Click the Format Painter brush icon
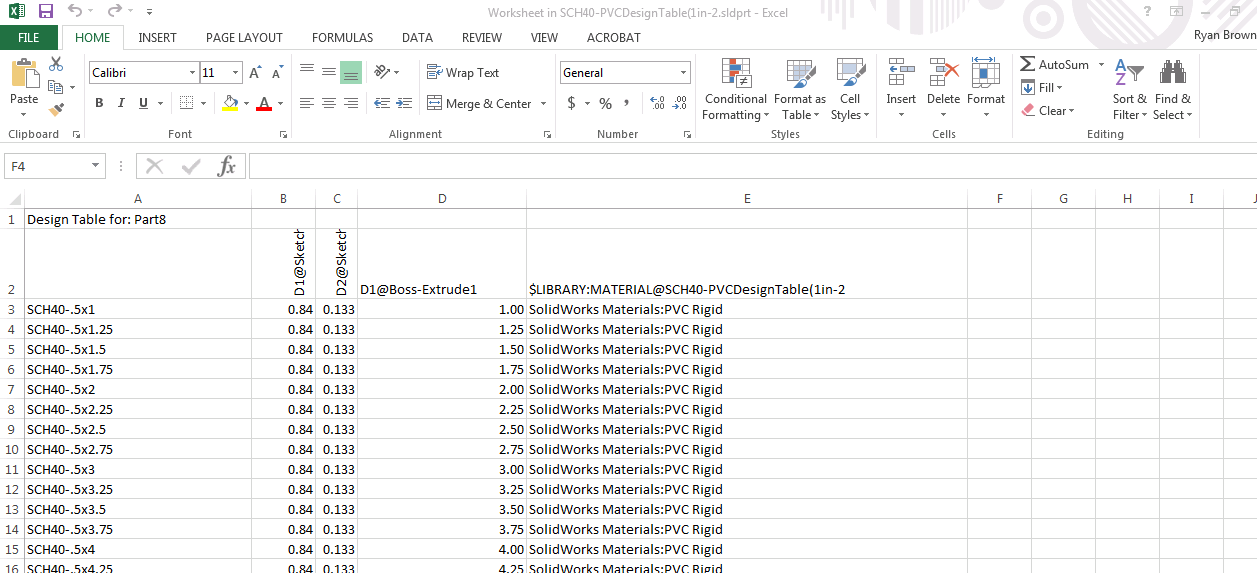The width and height of the screenshot is (1257, 573). pos(56,110)
